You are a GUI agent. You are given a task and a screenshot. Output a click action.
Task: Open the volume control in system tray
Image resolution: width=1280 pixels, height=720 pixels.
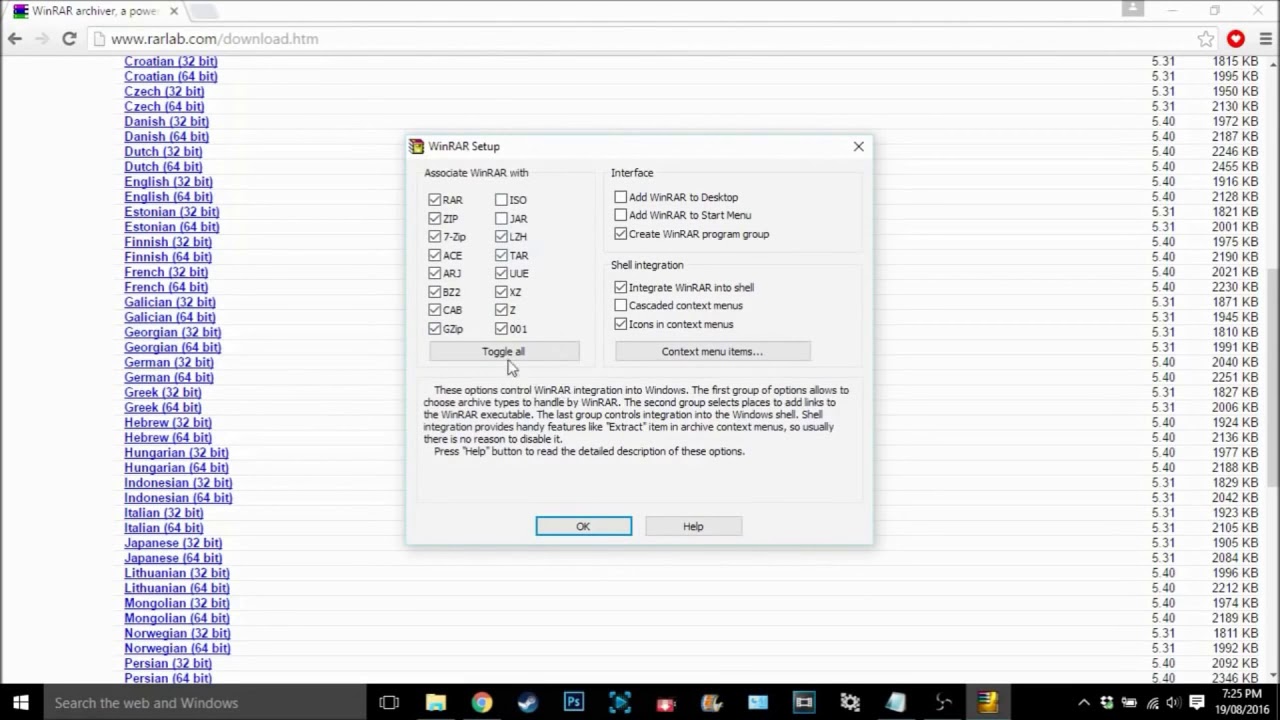[1173, 703]
